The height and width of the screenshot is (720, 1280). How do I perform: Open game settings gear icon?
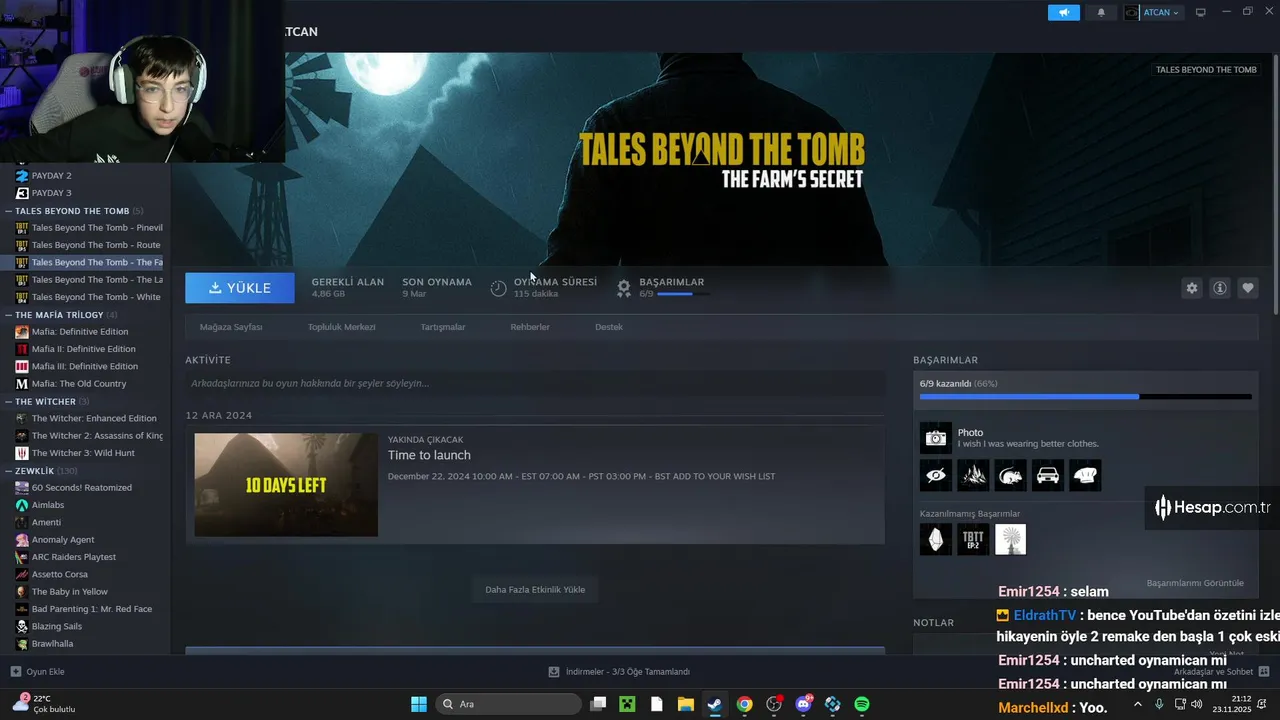coord(1192,288)
